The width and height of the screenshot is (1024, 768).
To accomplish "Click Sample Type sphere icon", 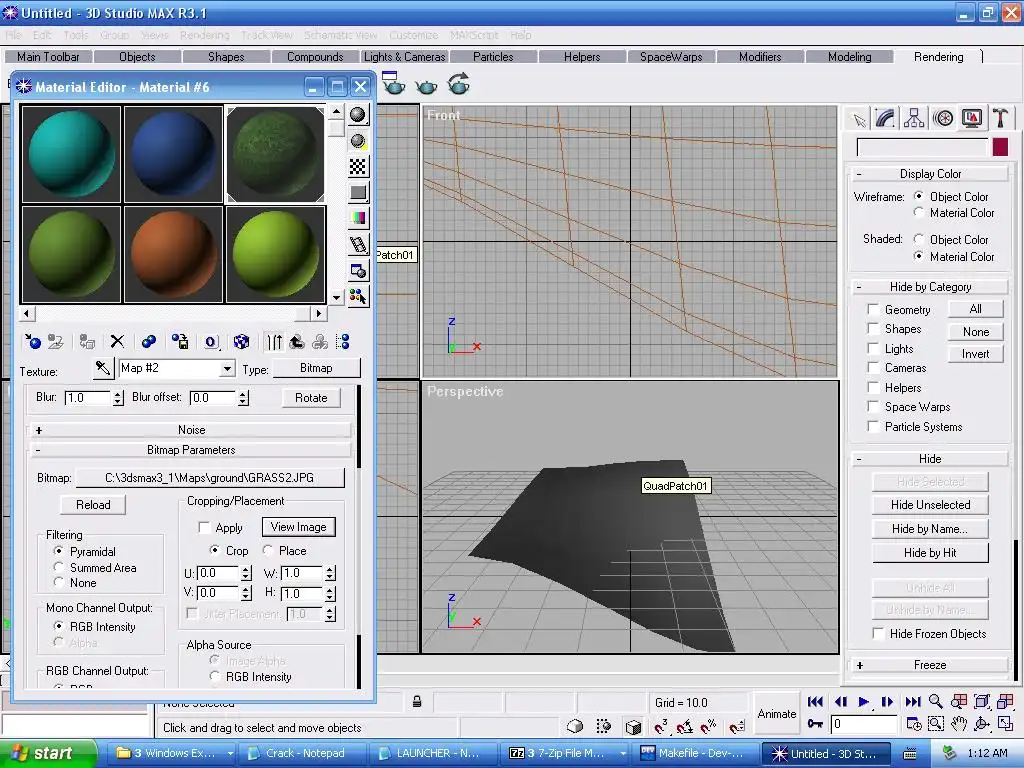I will [x=358, y=115].
